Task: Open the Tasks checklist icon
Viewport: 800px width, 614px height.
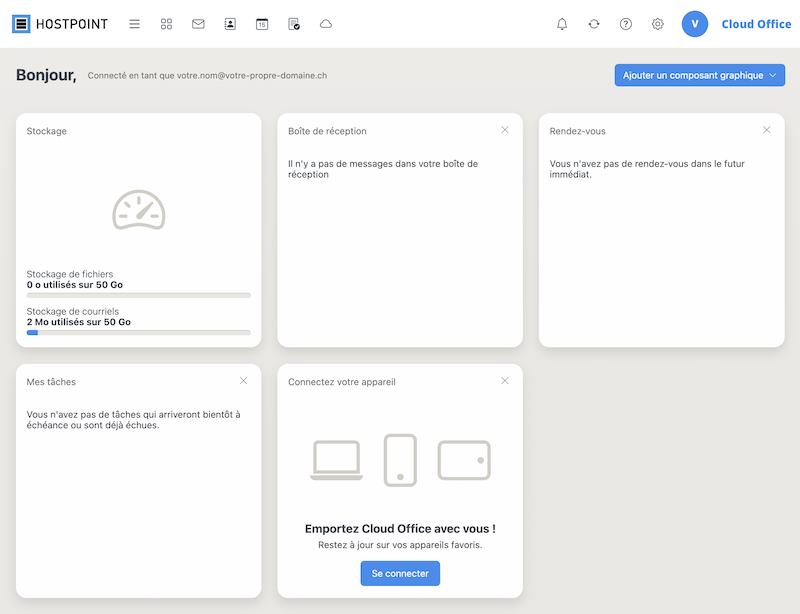Action: pyautogui.click(x=294, y=24)
